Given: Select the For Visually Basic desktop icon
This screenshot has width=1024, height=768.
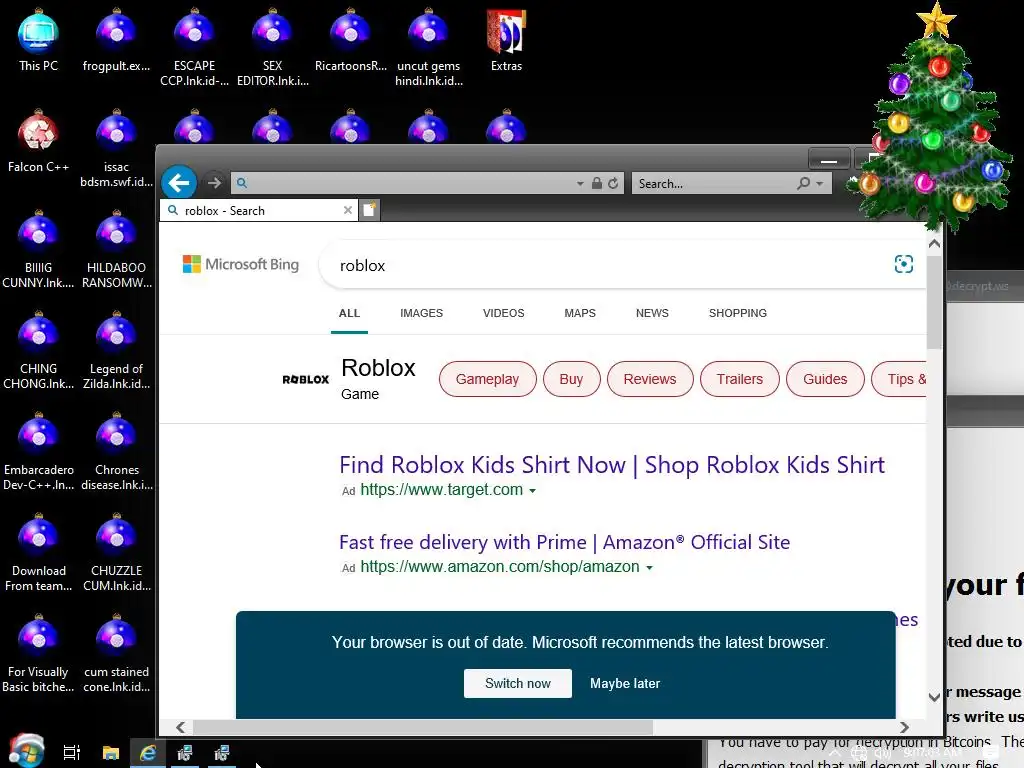Looking at the screenshot, I should click(x=39, y=654).
